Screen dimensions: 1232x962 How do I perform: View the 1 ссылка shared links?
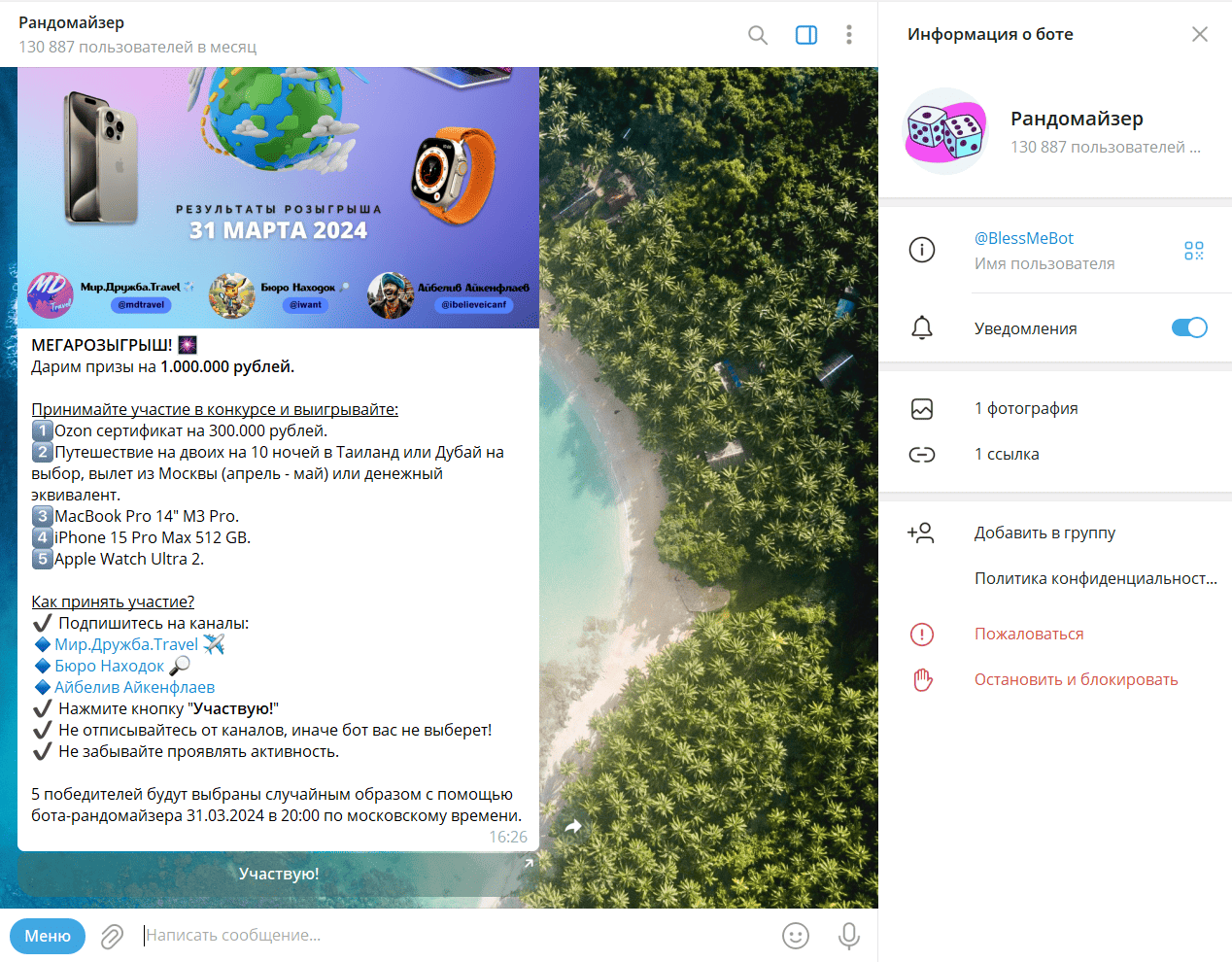[x=1007, y=454]
